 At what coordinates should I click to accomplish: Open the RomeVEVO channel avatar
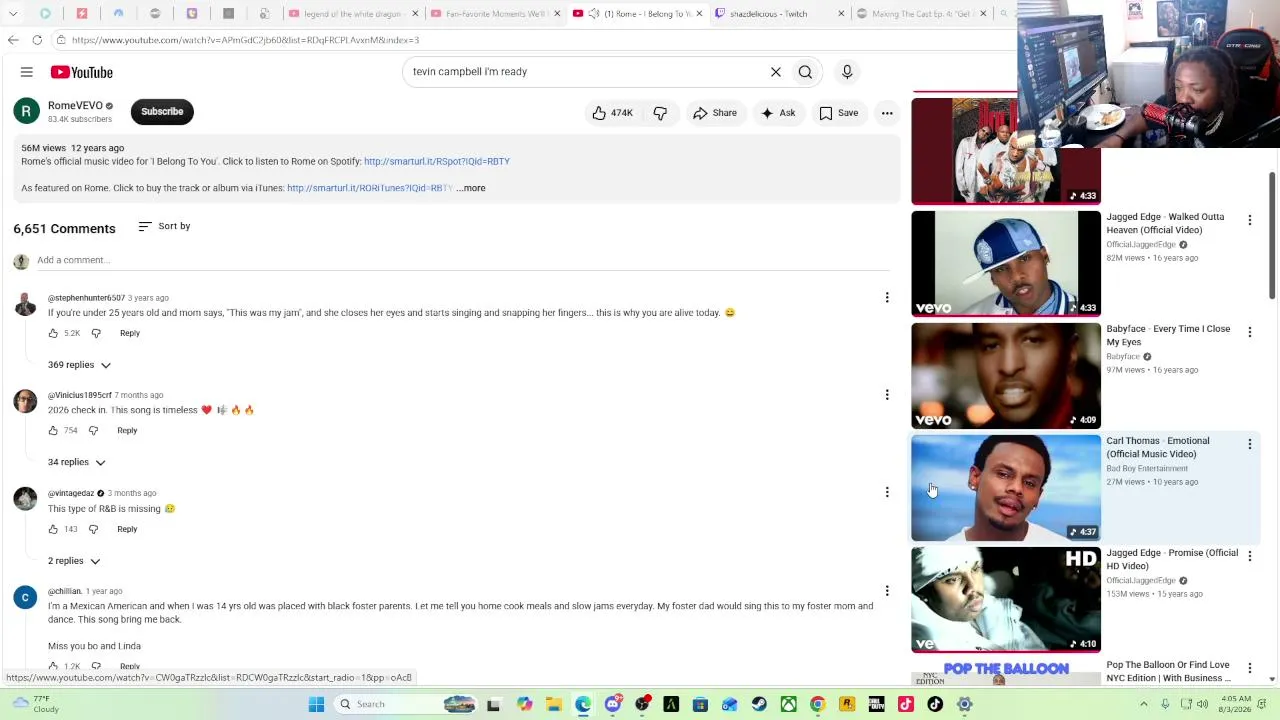pos(27,111)
